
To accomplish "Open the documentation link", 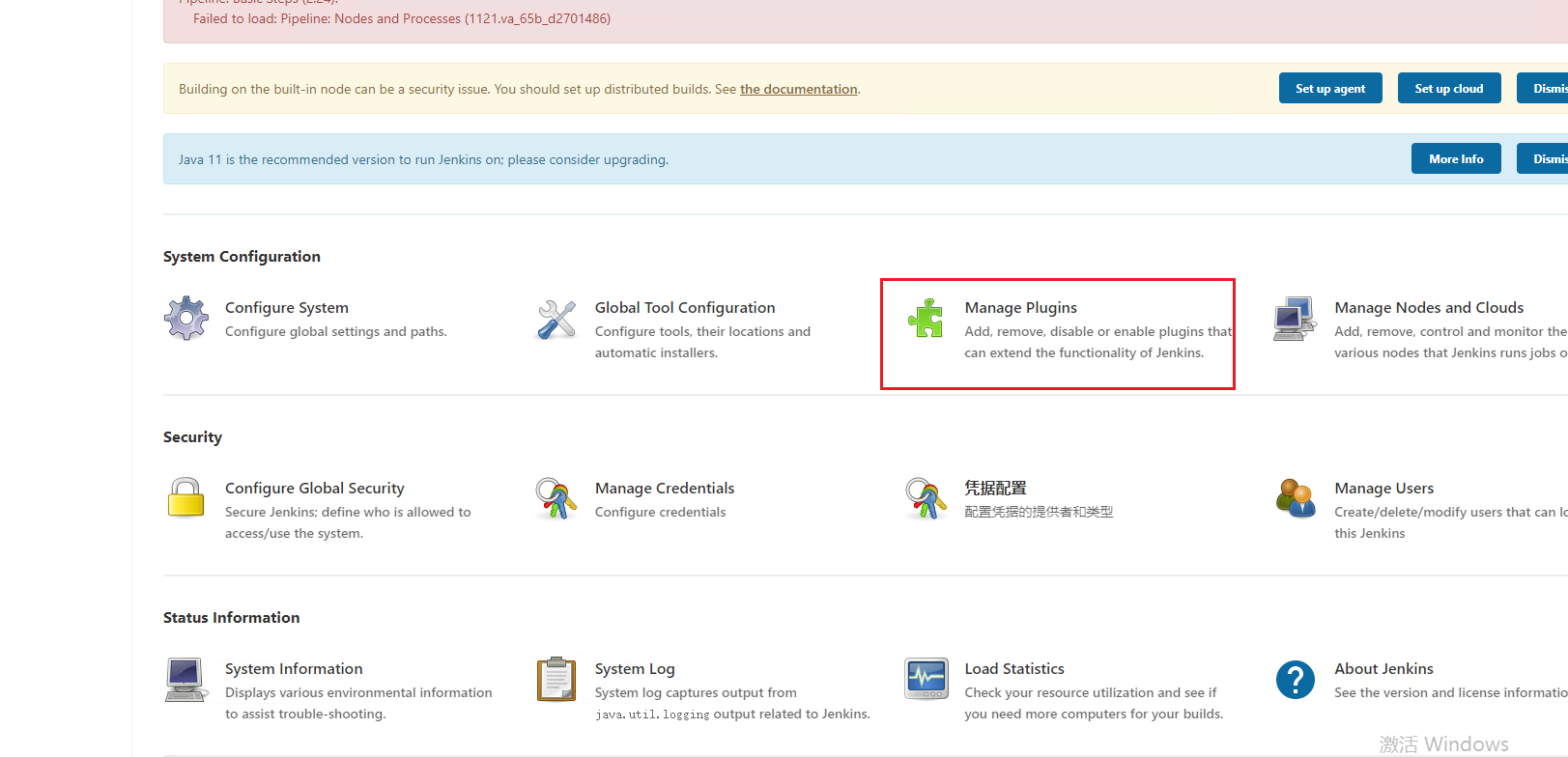I will click(799, 89).
